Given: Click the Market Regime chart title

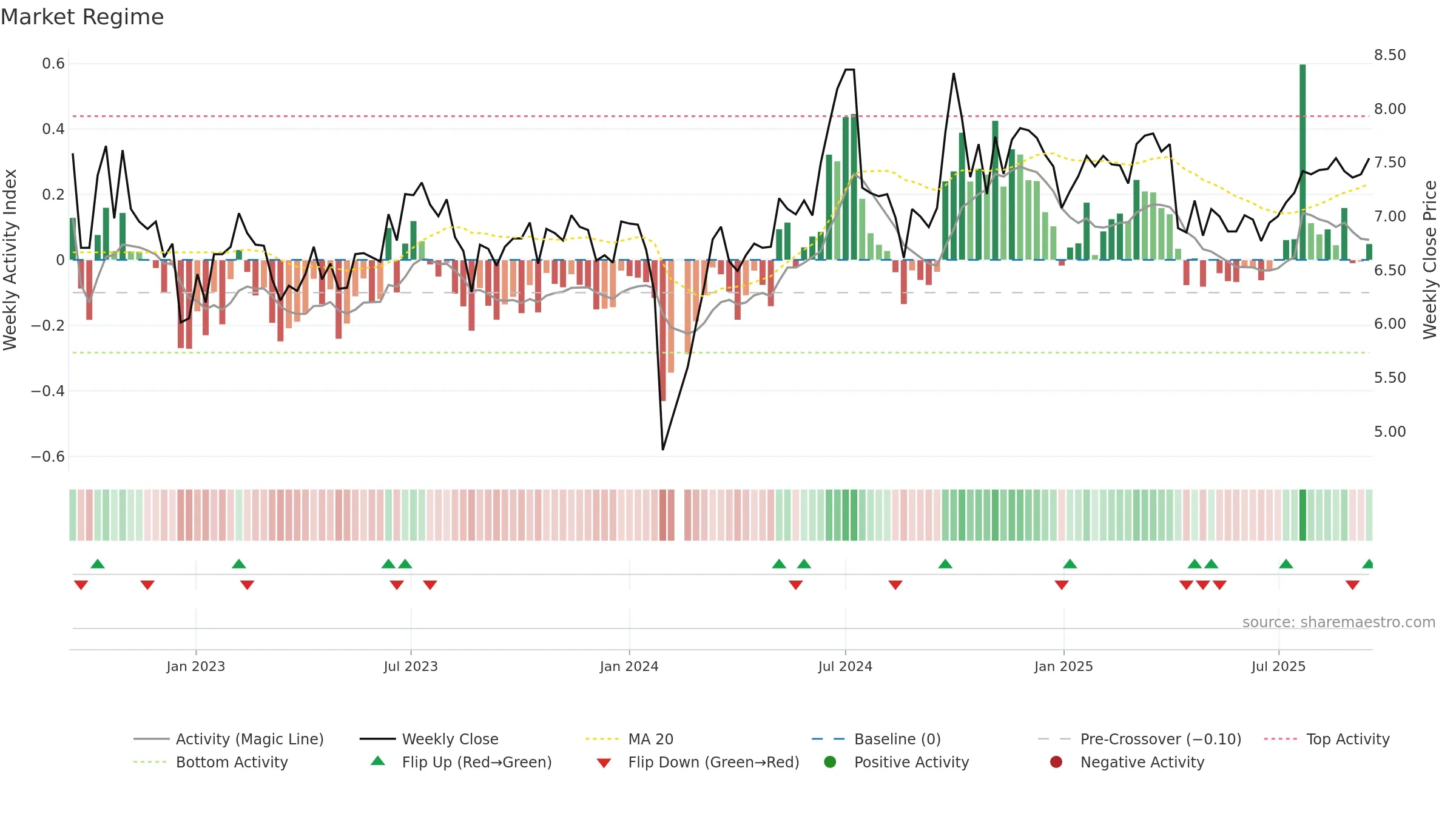Looking at the screenshot, I should coord(82,17).
